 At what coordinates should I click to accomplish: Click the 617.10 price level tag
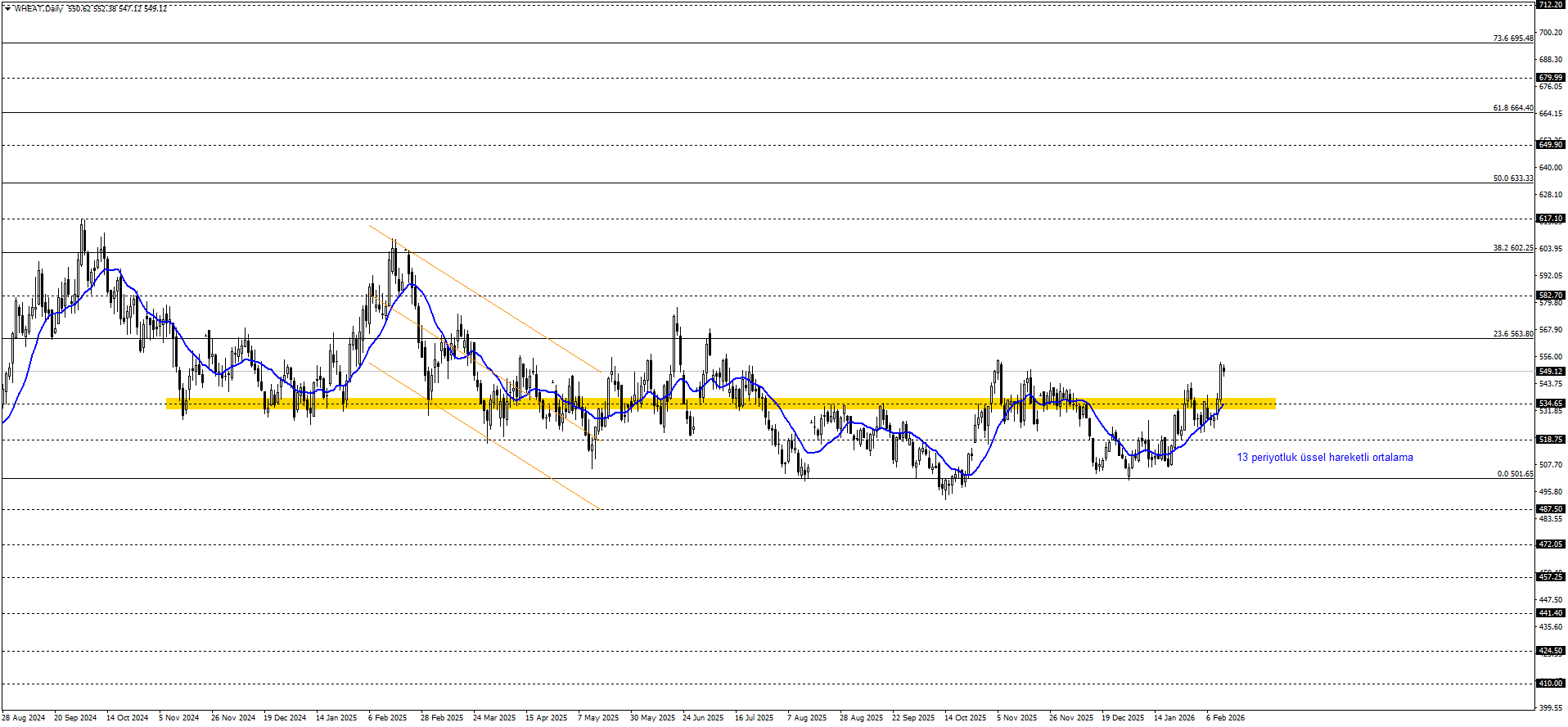[1551, 219]
